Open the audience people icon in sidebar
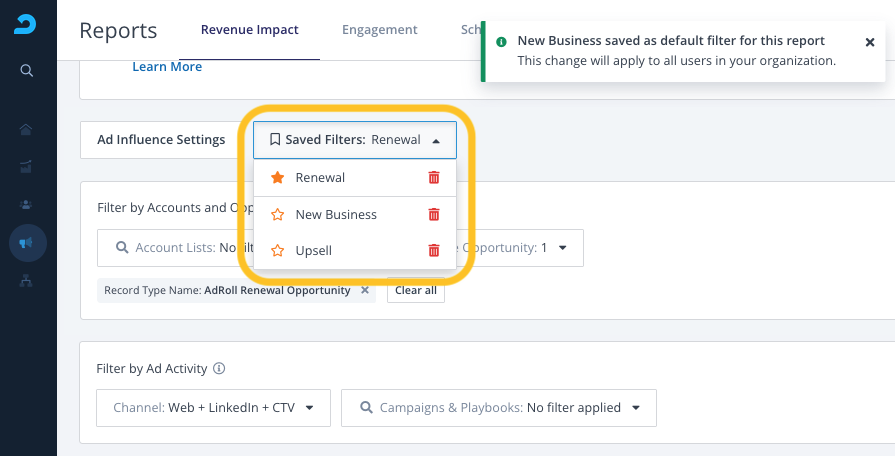The width and height of the screenshot is (895, 456). click(x=27, y=204)
